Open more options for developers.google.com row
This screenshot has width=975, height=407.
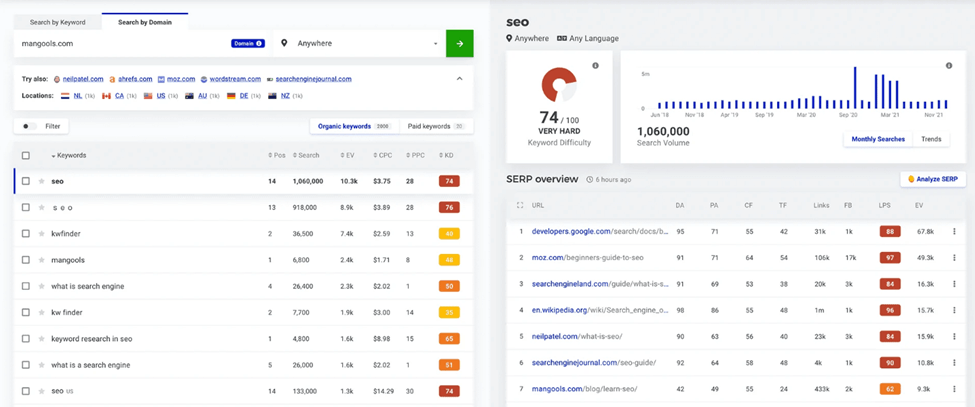click(x=954, y=231)
